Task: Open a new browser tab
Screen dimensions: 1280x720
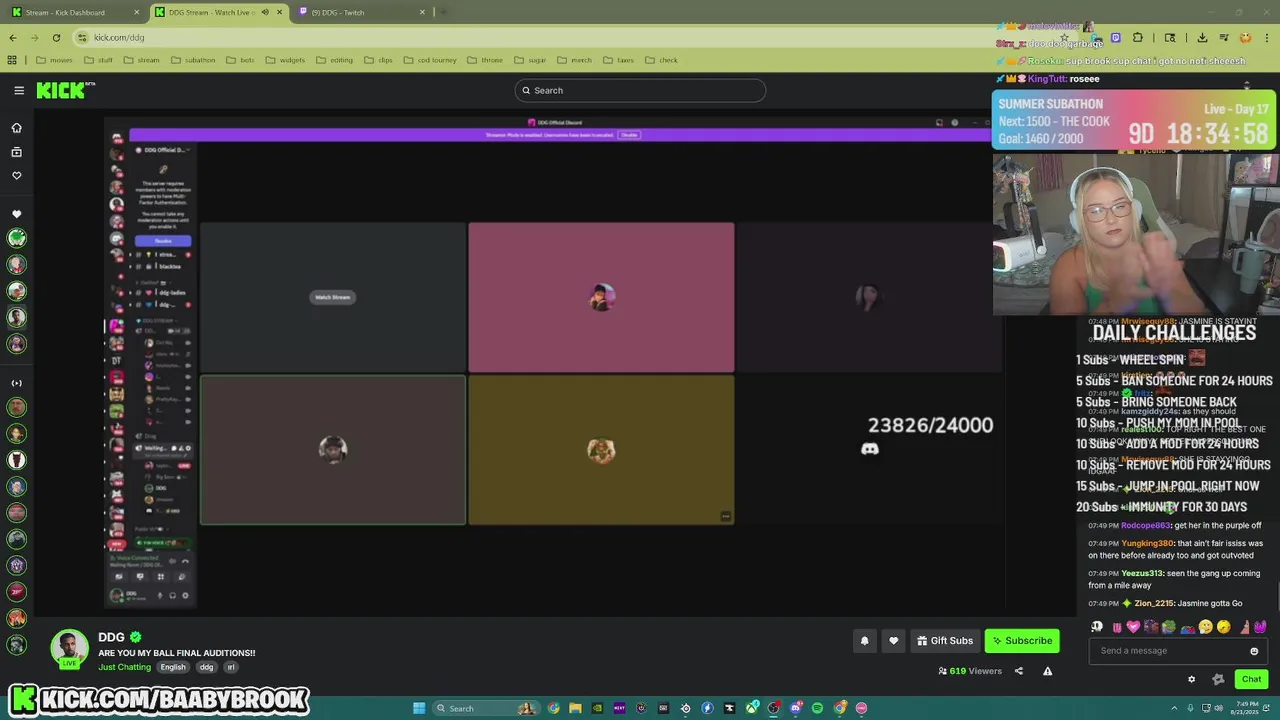Action: point(443,12)
